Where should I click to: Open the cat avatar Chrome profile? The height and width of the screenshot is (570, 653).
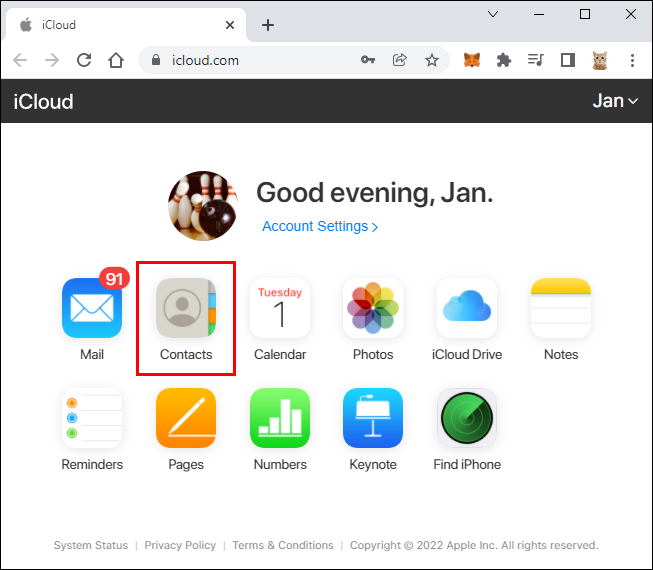pyautogui.click(x=600, y=60)
